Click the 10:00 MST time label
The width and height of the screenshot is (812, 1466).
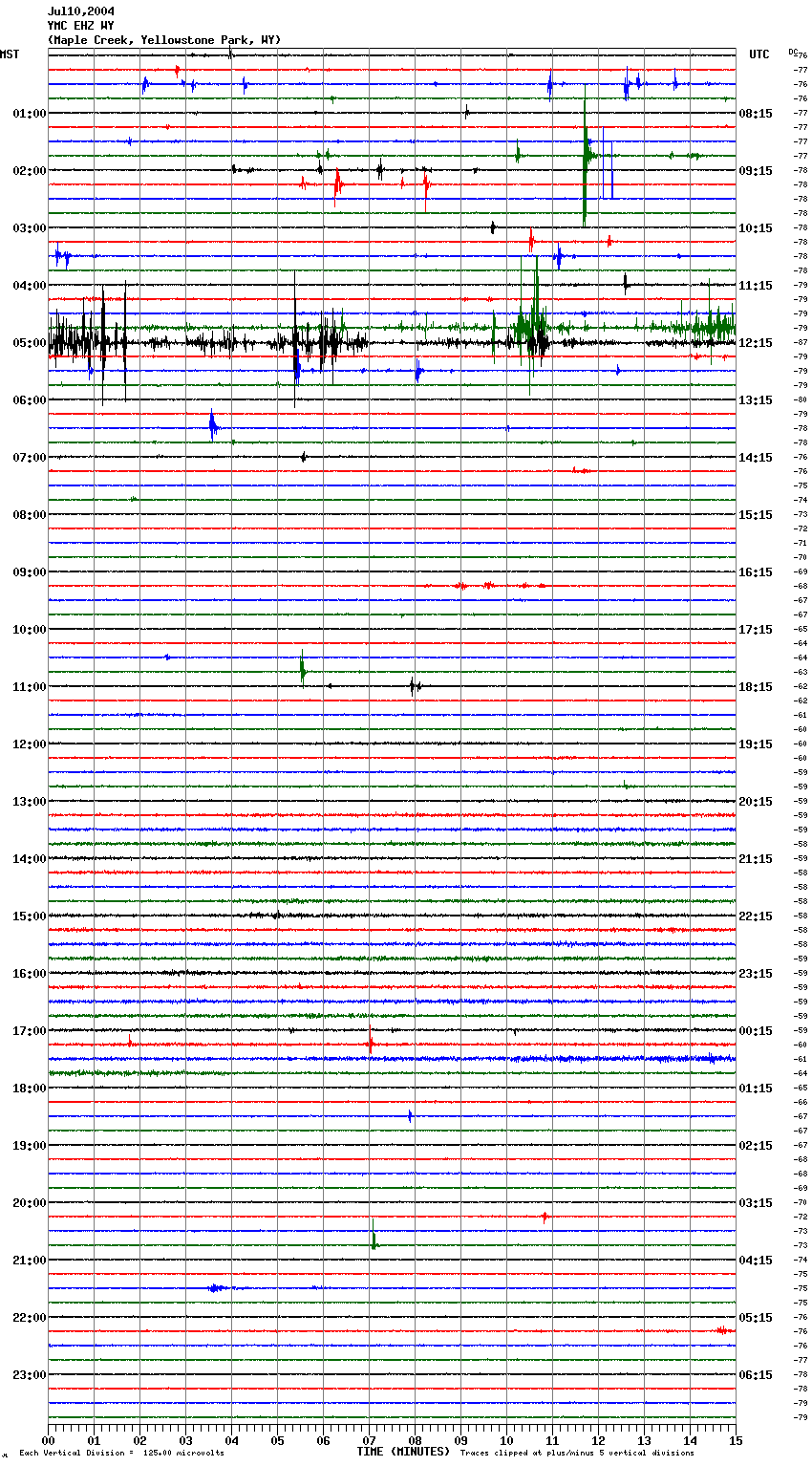tap(30, 630)
